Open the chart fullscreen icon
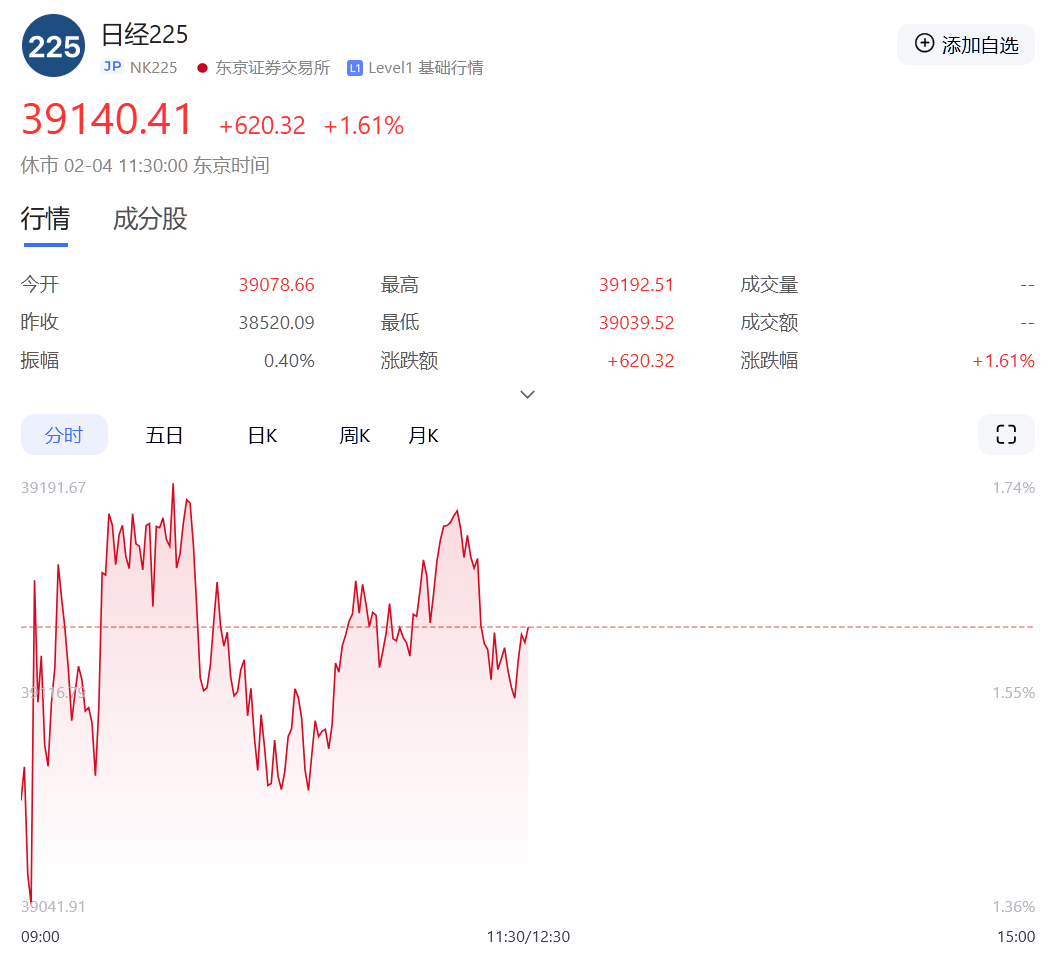 click(1005, 434)
